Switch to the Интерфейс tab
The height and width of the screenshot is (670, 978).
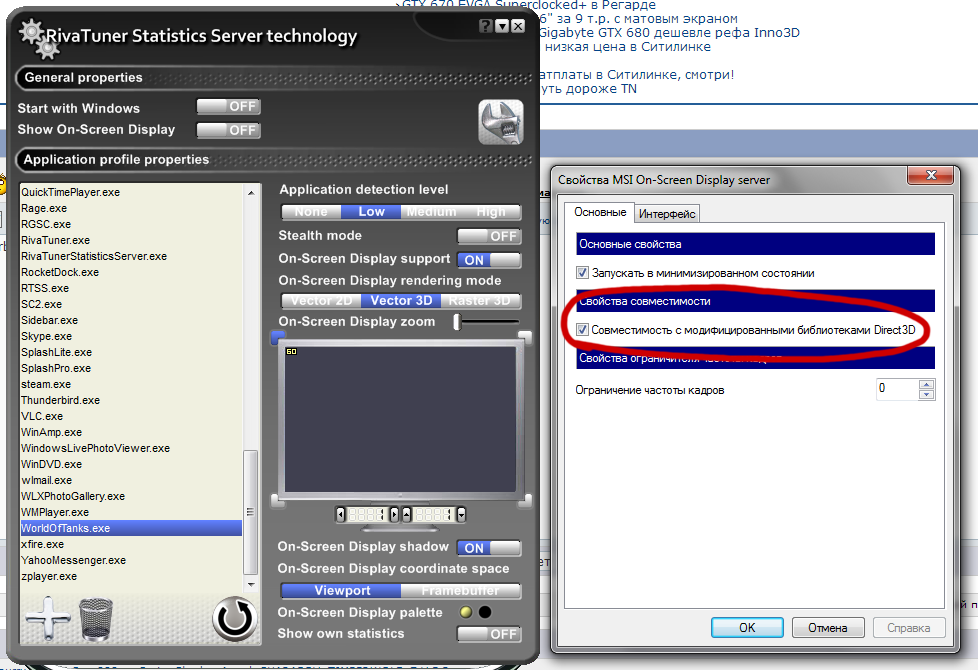click(667, 213)
